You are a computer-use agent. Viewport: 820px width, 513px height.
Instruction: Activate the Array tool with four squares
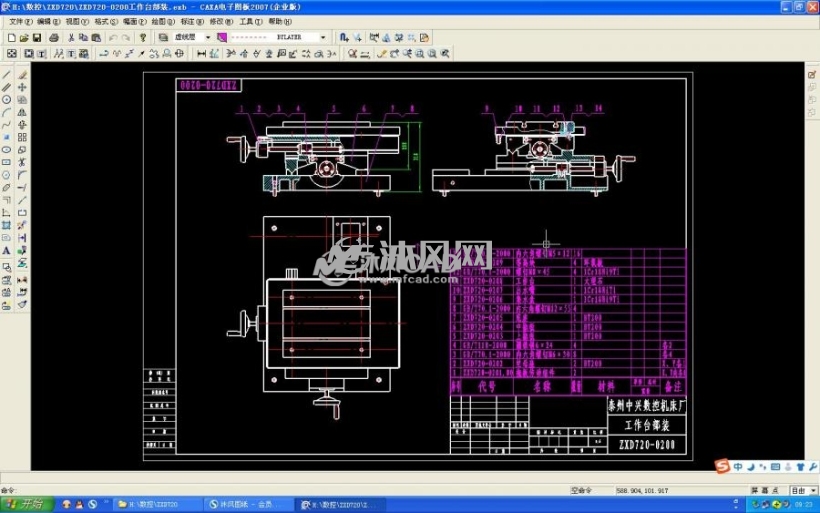(22, 138)
